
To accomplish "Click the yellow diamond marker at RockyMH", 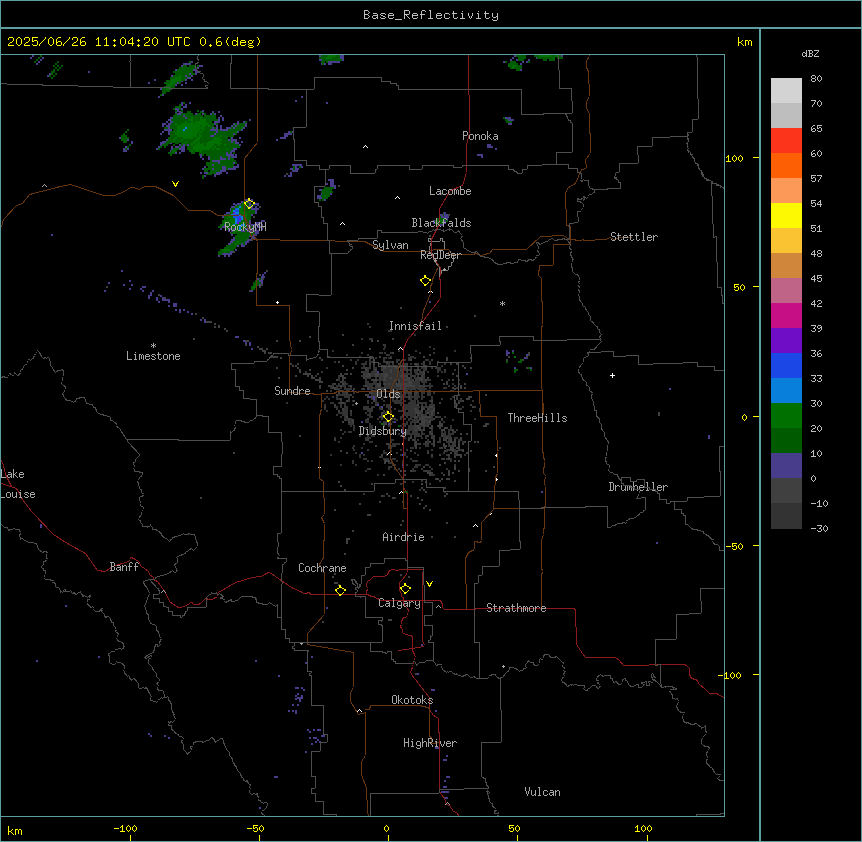I will 249,204.
